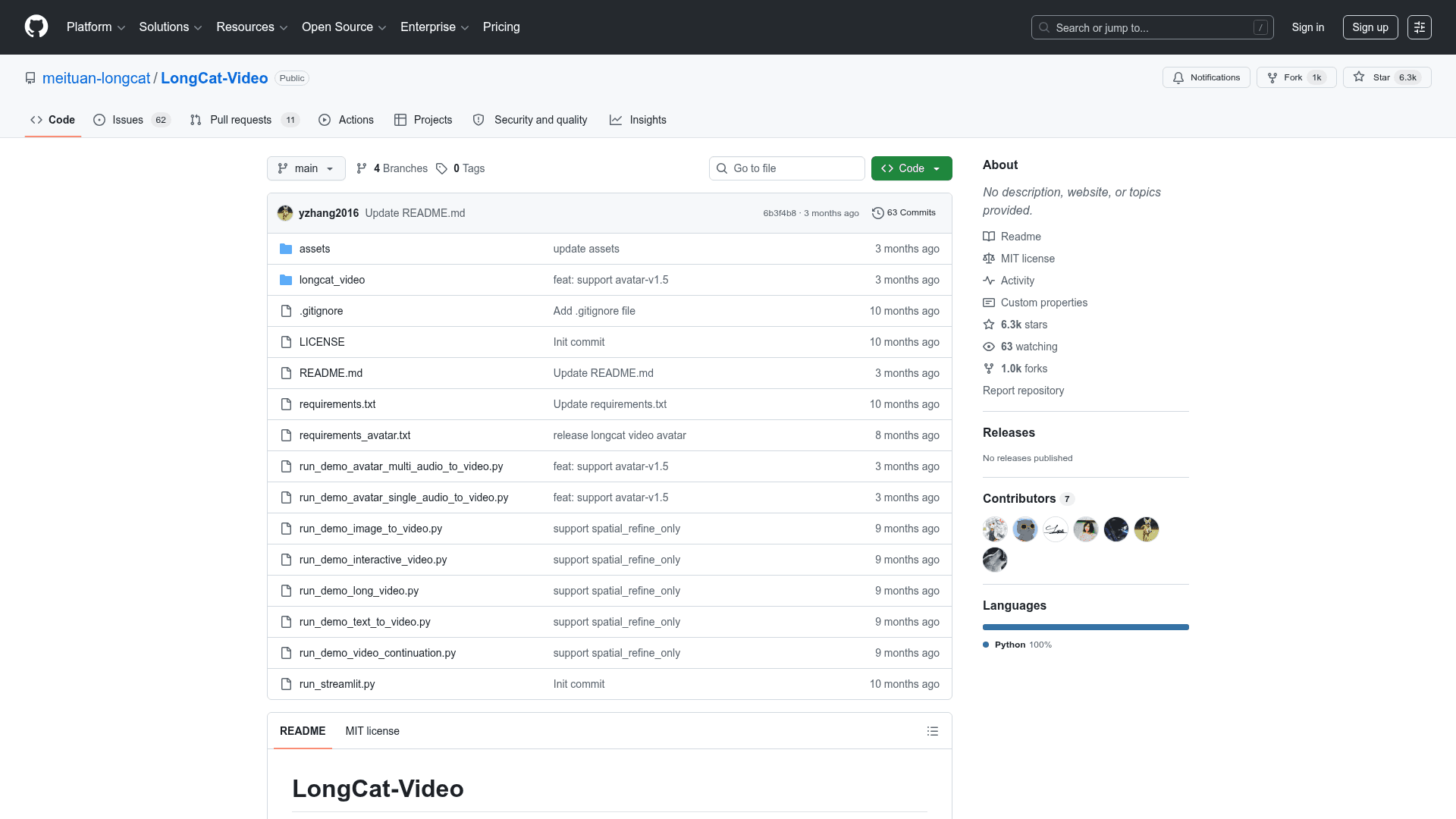The image size is (1456, 819).
Task: Open the README outline list icon
Action: click(x=933, y=731)
